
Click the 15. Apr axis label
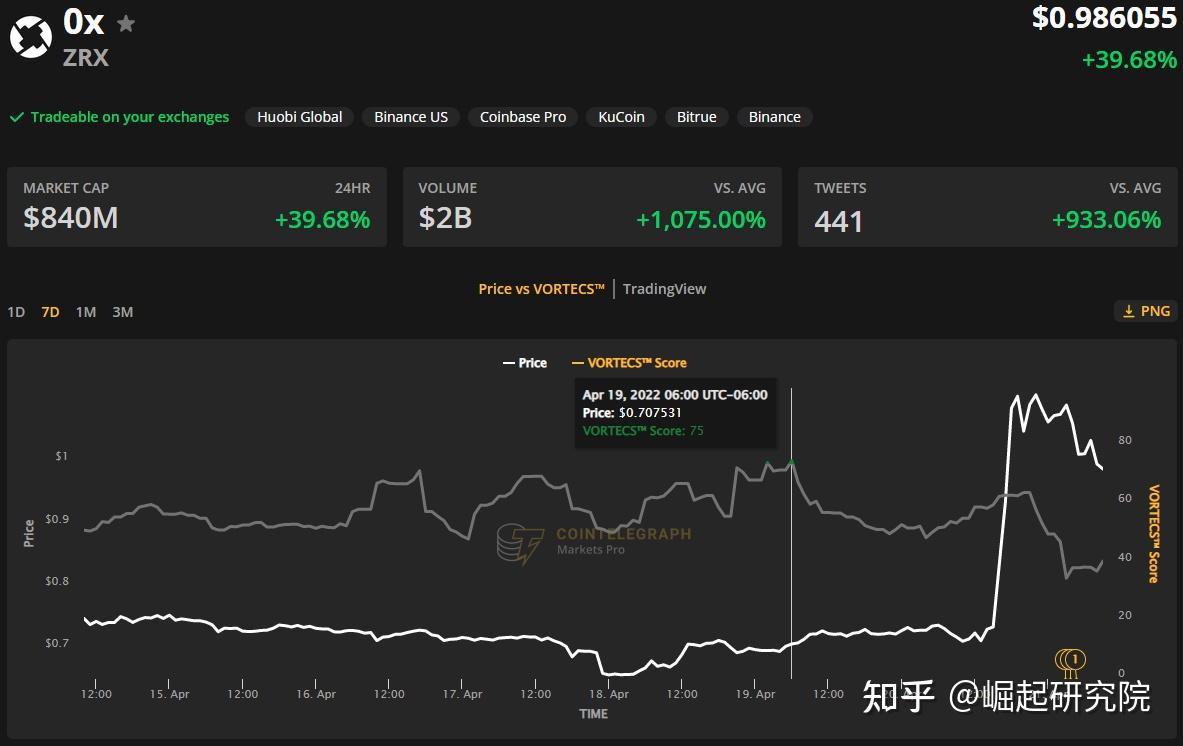point(169,694)
